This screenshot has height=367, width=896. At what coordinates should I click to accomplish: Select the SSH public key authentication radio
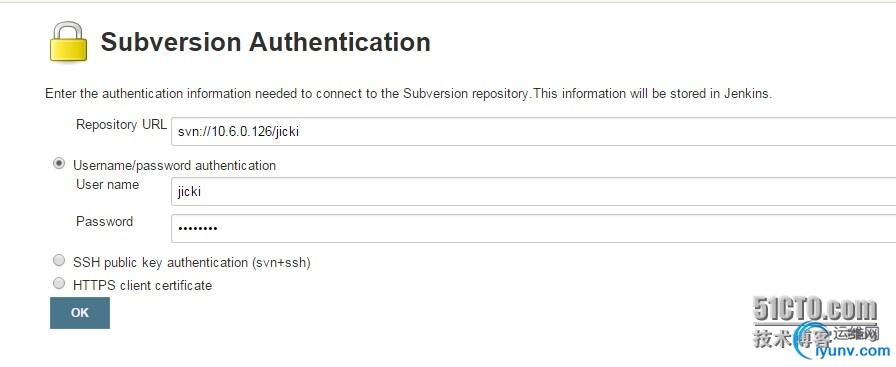tap(59, 261)
